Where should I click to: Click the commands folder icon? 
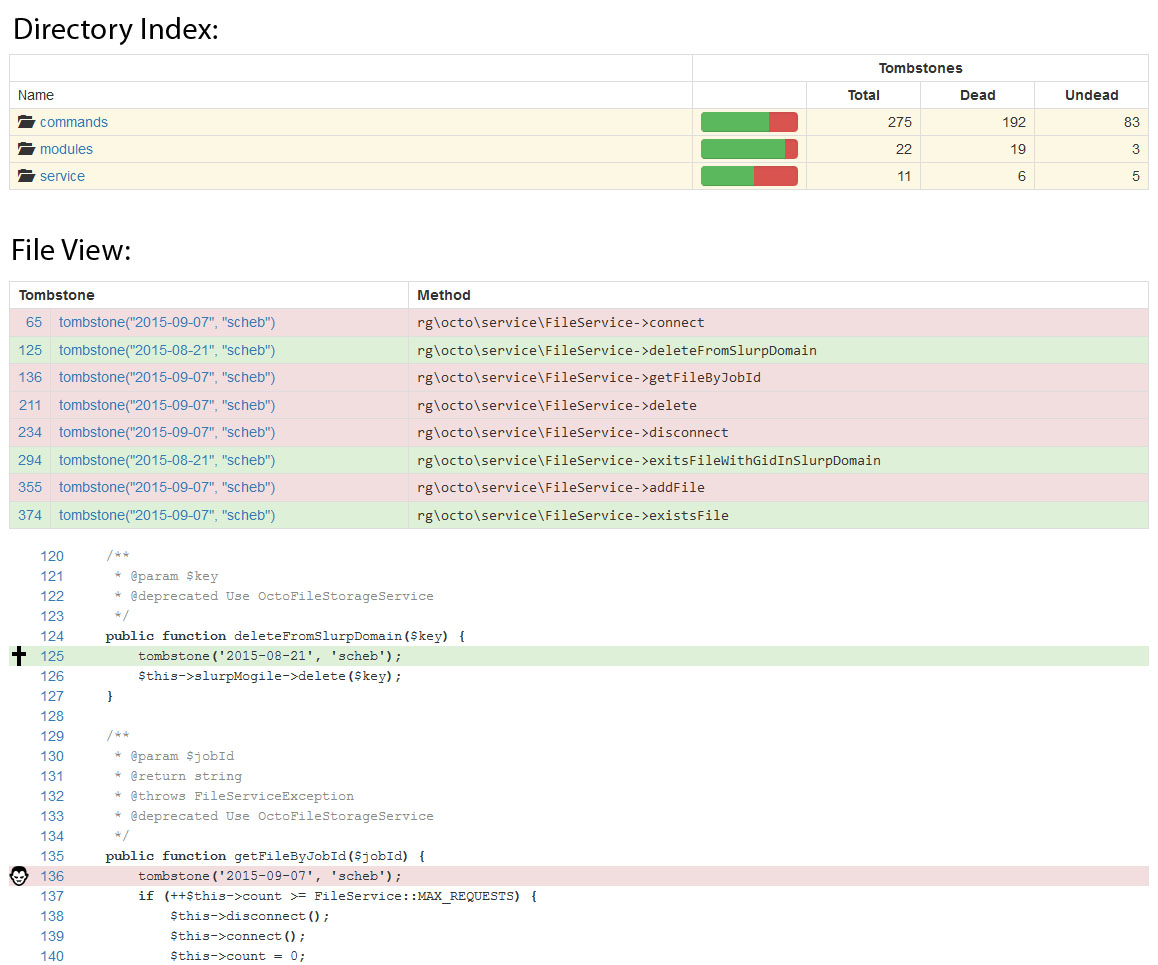tap(26, 122)
